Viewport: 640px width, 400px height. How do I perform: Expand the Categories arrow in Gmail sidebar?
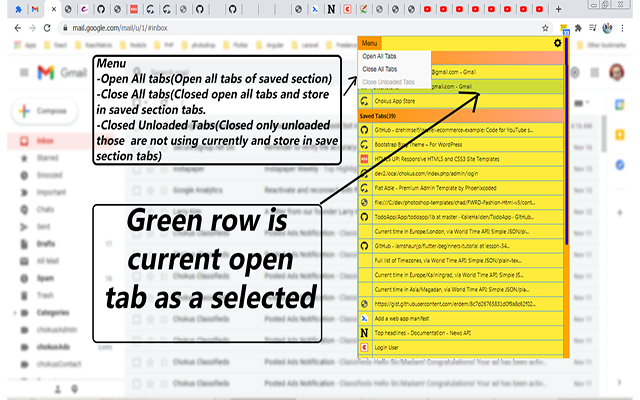[x=15, y=313]
